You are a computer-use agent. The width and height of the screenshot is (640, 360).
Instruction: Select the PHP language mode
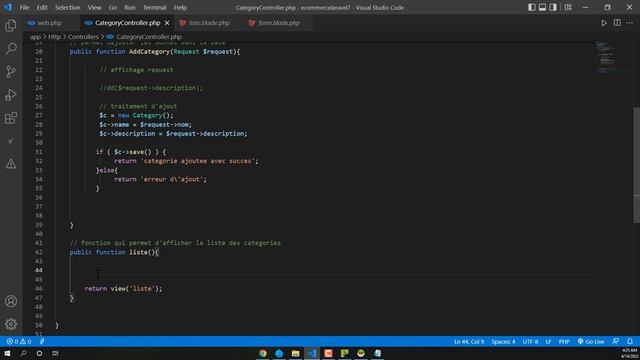[x=564, y=341]
